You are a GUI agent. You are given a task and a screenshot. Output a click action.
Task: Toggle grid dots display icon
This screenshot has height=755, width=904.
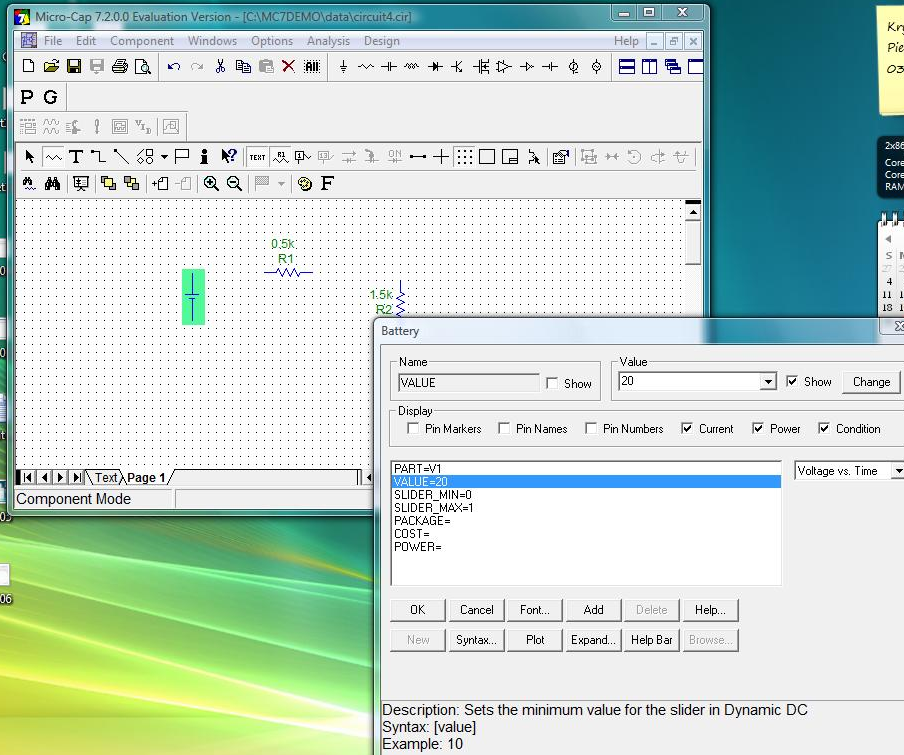pos(464,157)
